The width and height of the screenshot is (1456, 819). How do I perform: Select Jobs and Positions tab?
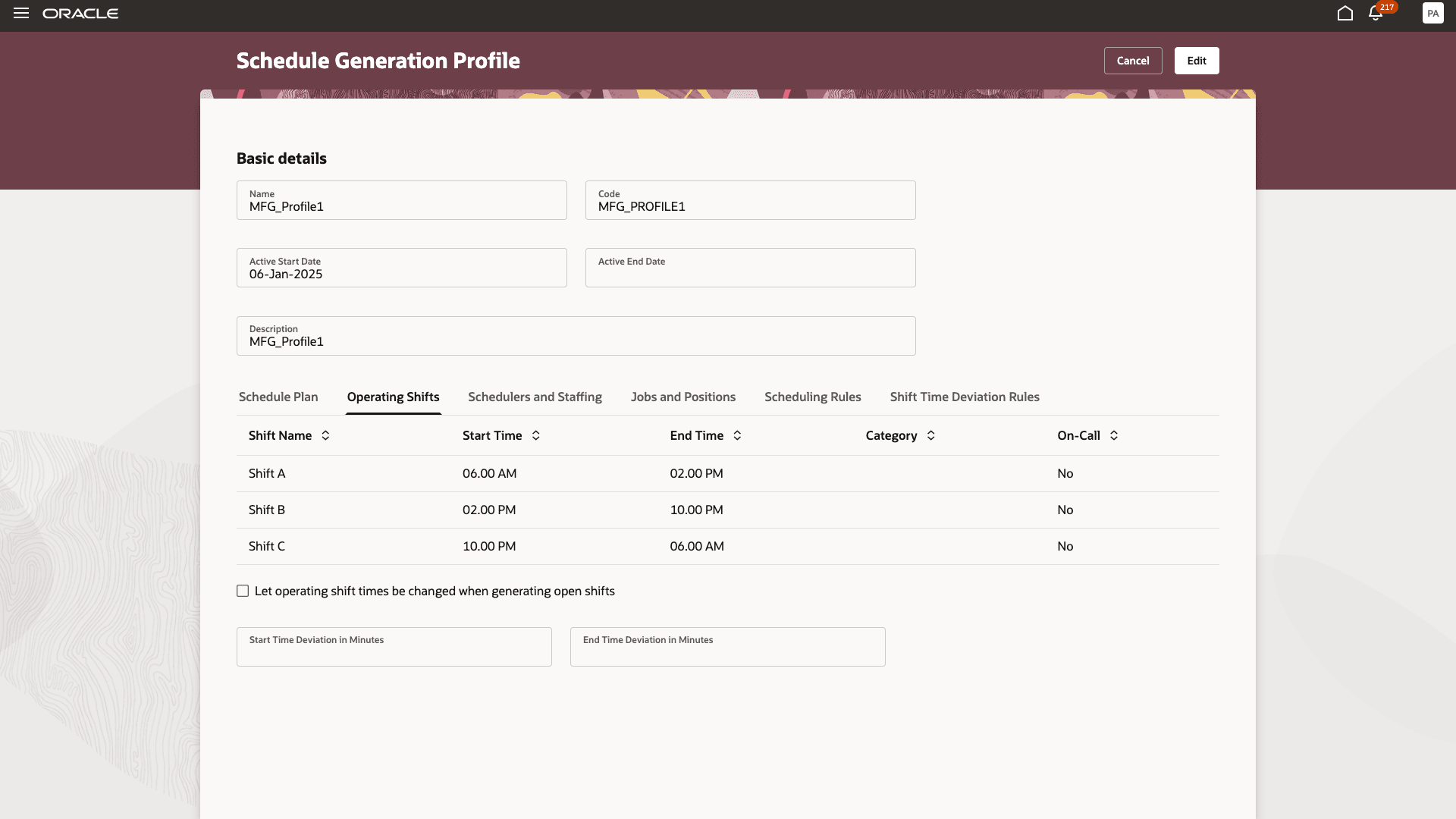click(682, 397)
